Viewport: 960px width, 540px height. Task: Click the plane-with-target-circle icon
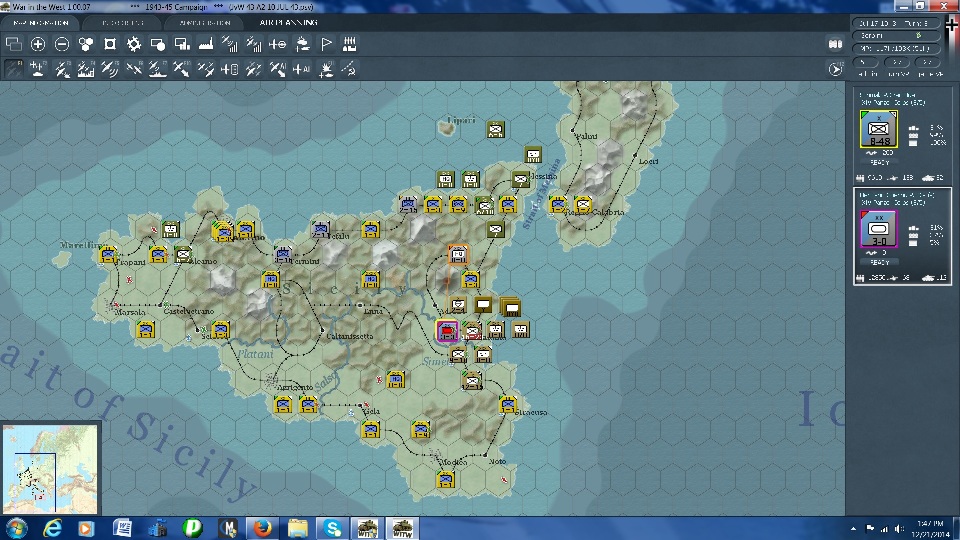277,44
